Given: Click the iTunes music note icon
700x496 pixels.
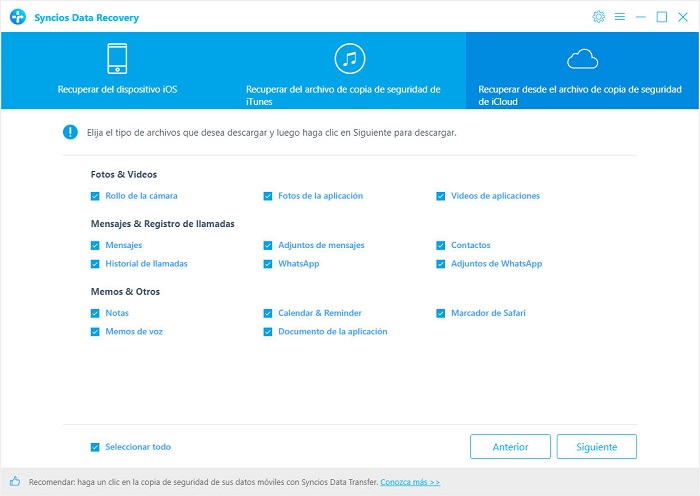Looking at the screenshot, I should (x=350, y=58).
